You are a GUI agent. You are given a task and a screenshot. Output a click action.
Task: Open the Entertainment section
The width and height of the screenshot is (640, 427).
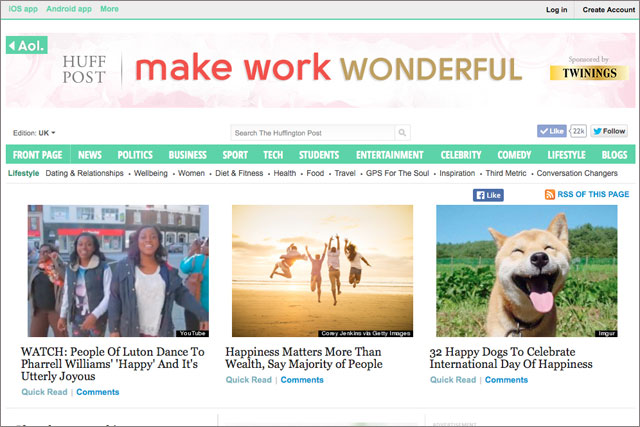click(390, 155)
